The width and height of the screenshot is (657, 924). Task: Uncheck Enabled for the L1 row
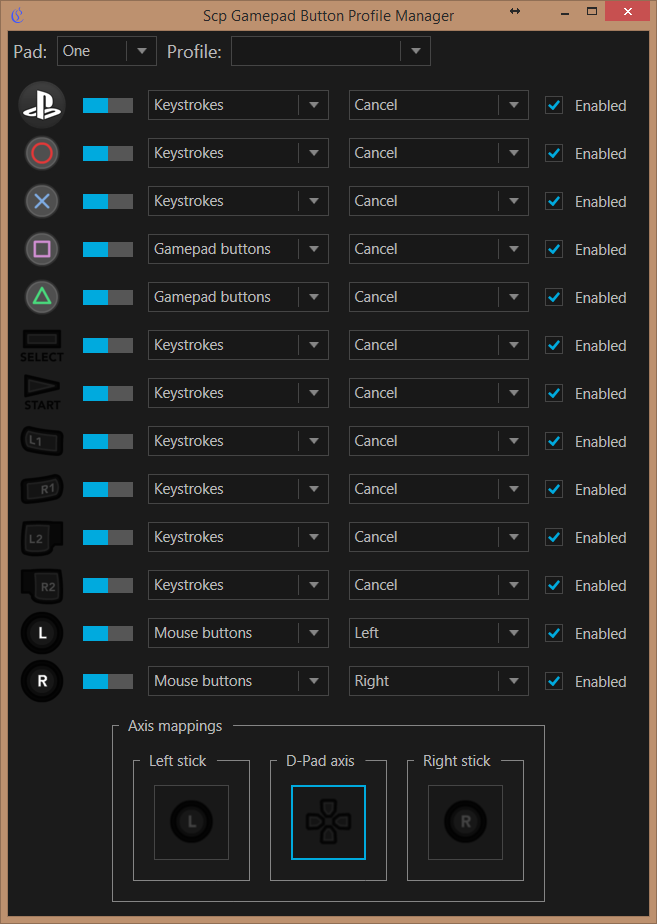click(x=554, y=441)
